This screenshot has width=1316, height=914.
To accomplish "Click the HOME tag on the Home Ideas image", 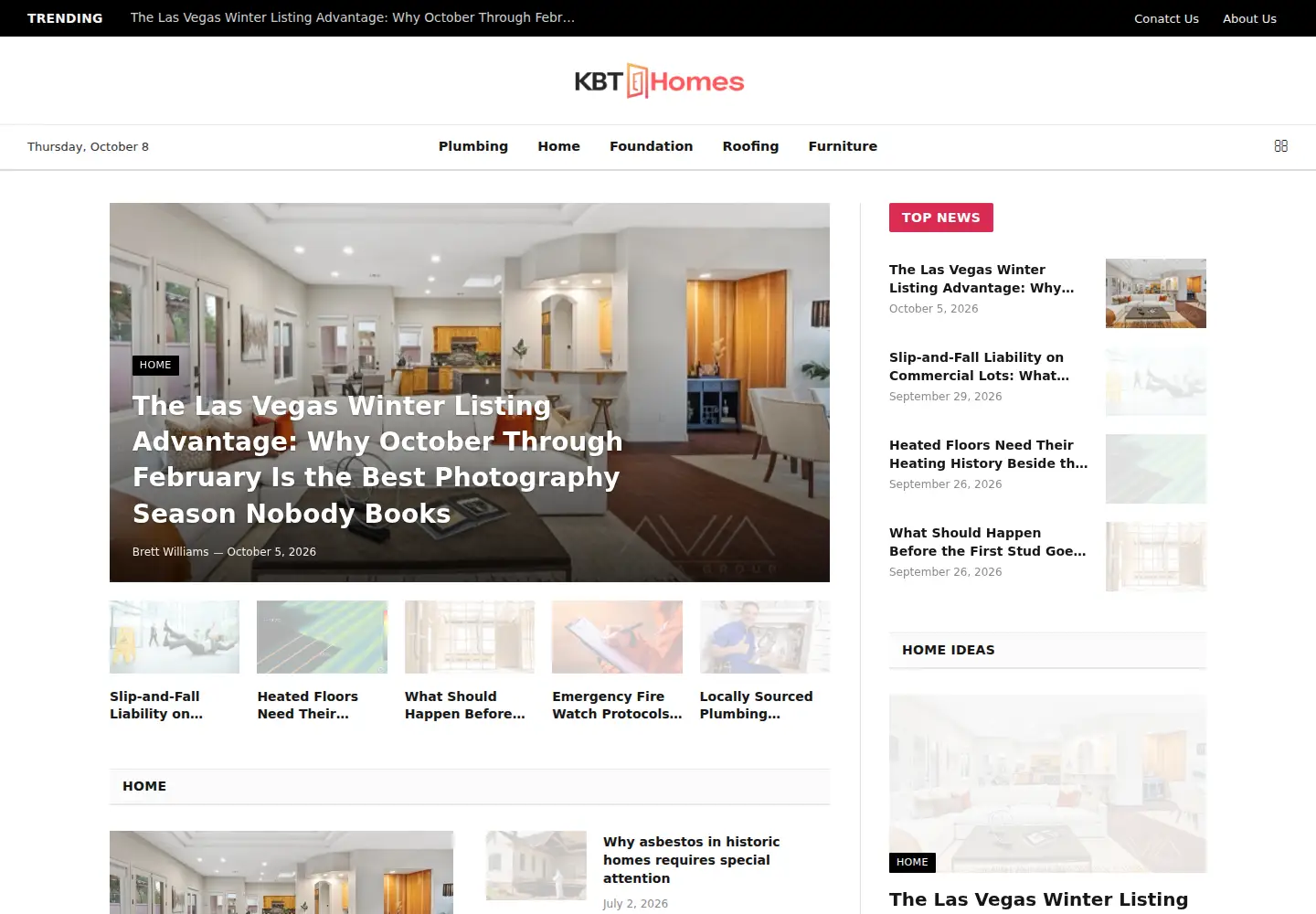I will [x=912, y=862].
